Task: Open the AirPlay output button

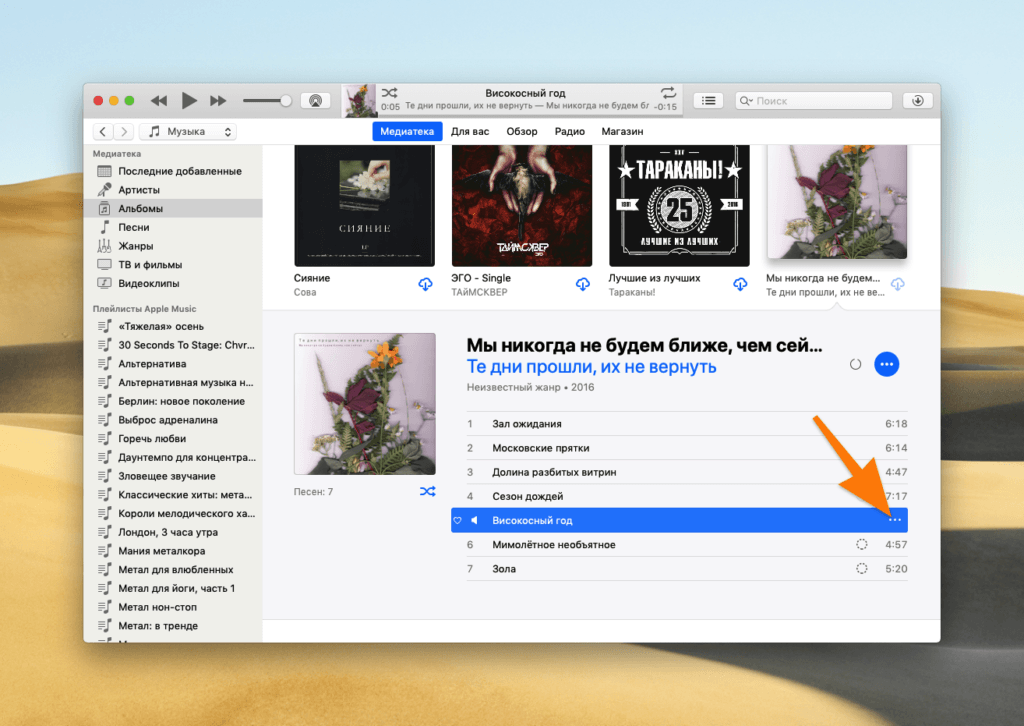Action: 315,101
